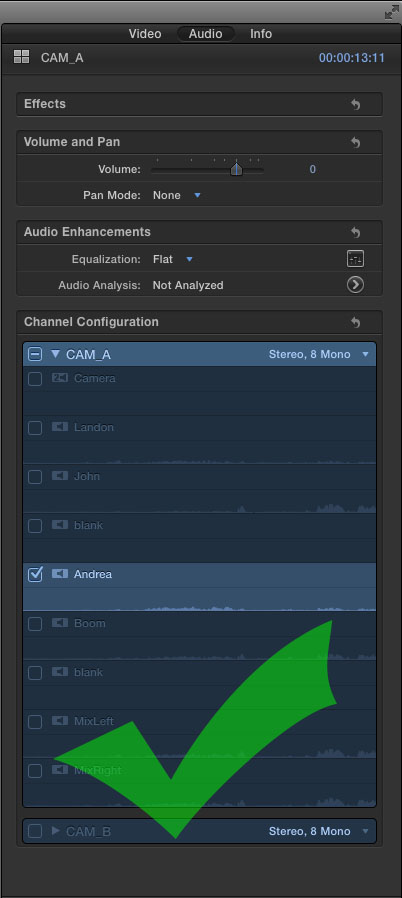
Task: Enable the John channel checkbox
Action: (35, 476)
